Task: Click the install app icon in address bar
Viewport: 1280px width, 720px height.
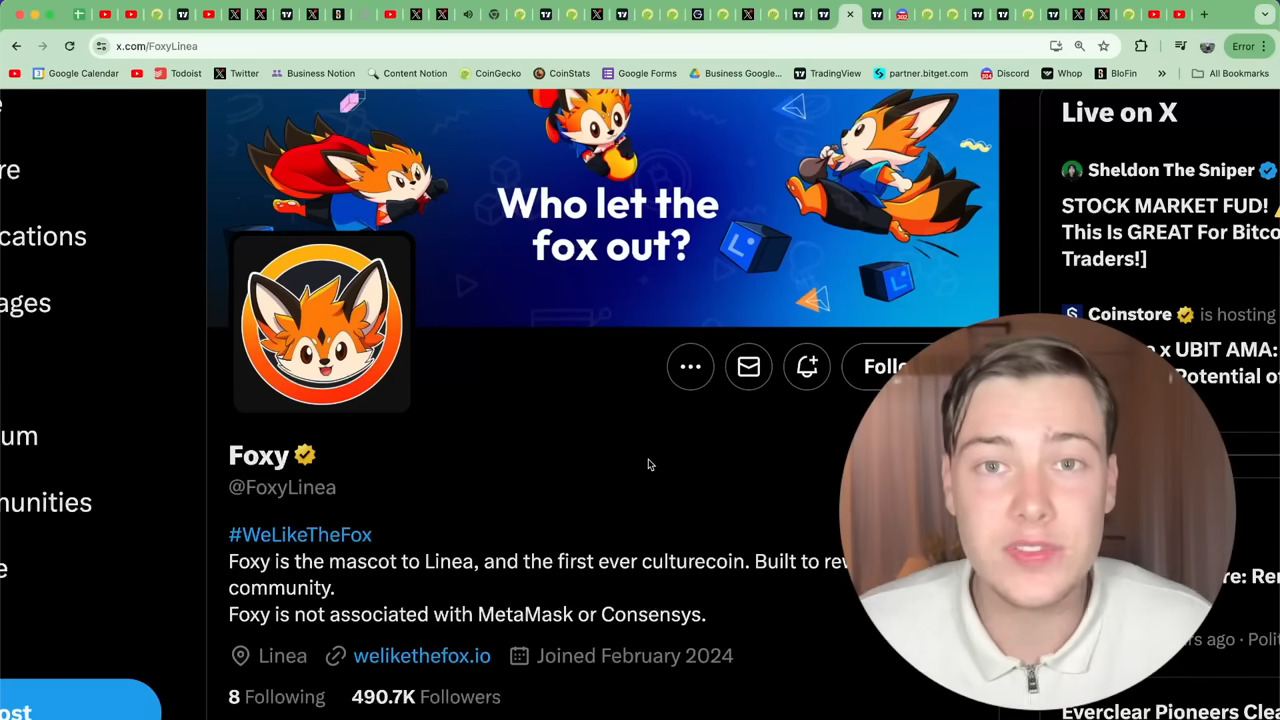Action: click(x=1056, y=46)
